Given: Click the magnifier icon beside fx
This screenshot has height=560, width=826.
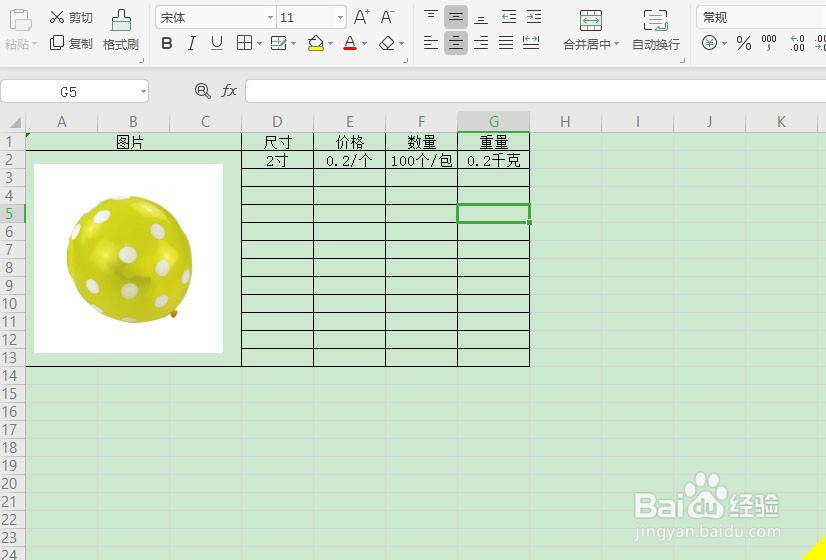Looking at the screenshot, I should (202, 91).
